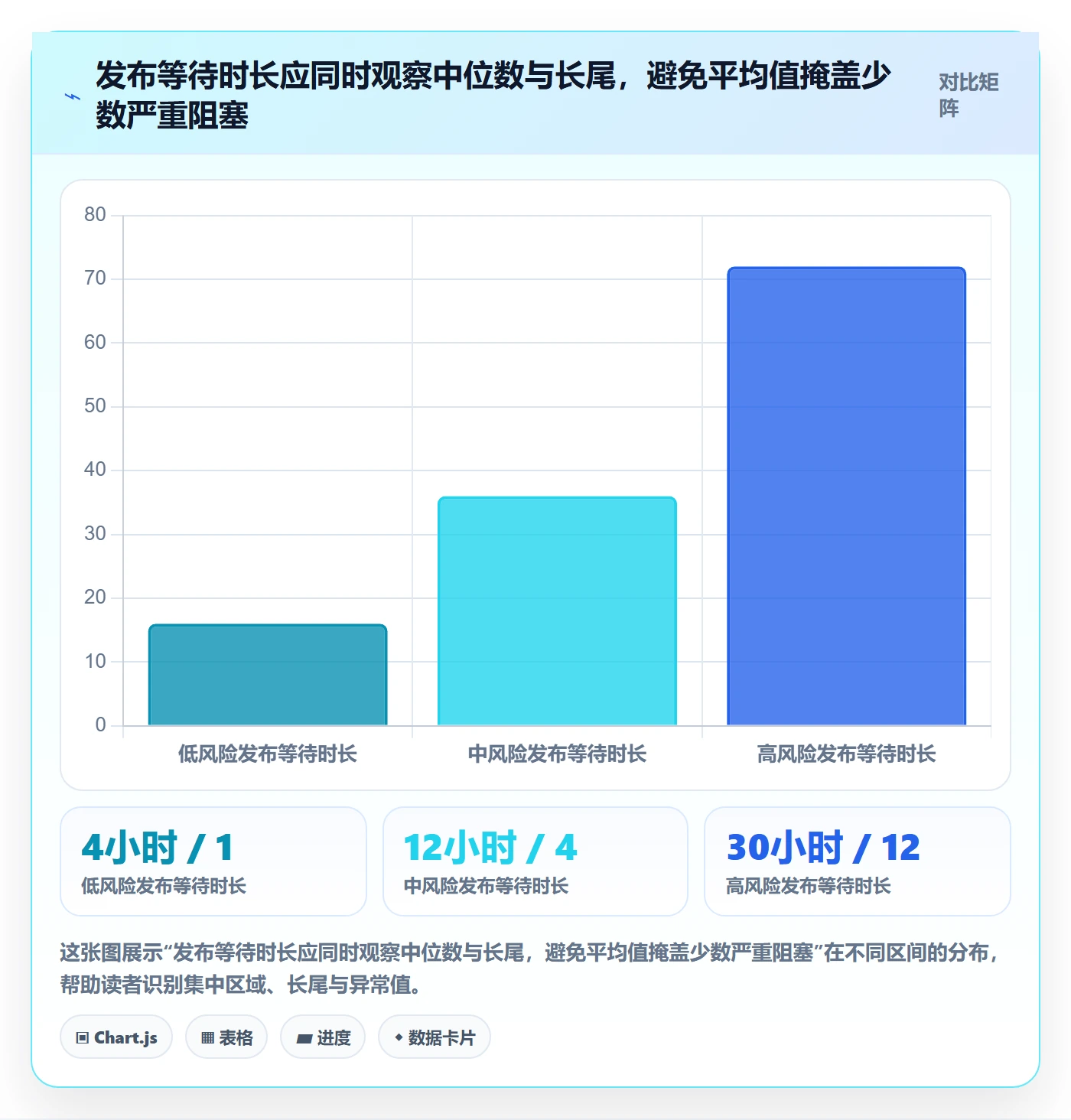Click the icon in the 进度 tag
Screen dimensions: 1071x1120
point(304,1038)
